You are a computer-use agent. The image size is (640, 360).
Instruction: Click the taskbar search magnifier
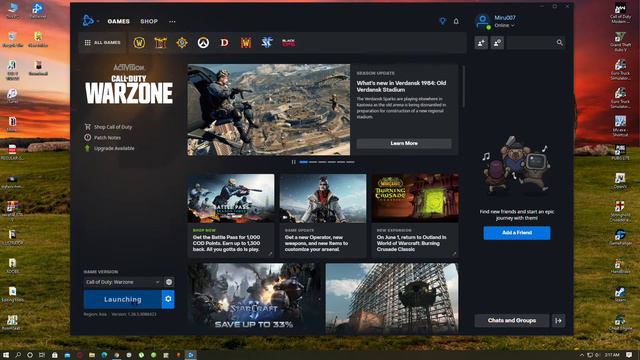[18, 355]
